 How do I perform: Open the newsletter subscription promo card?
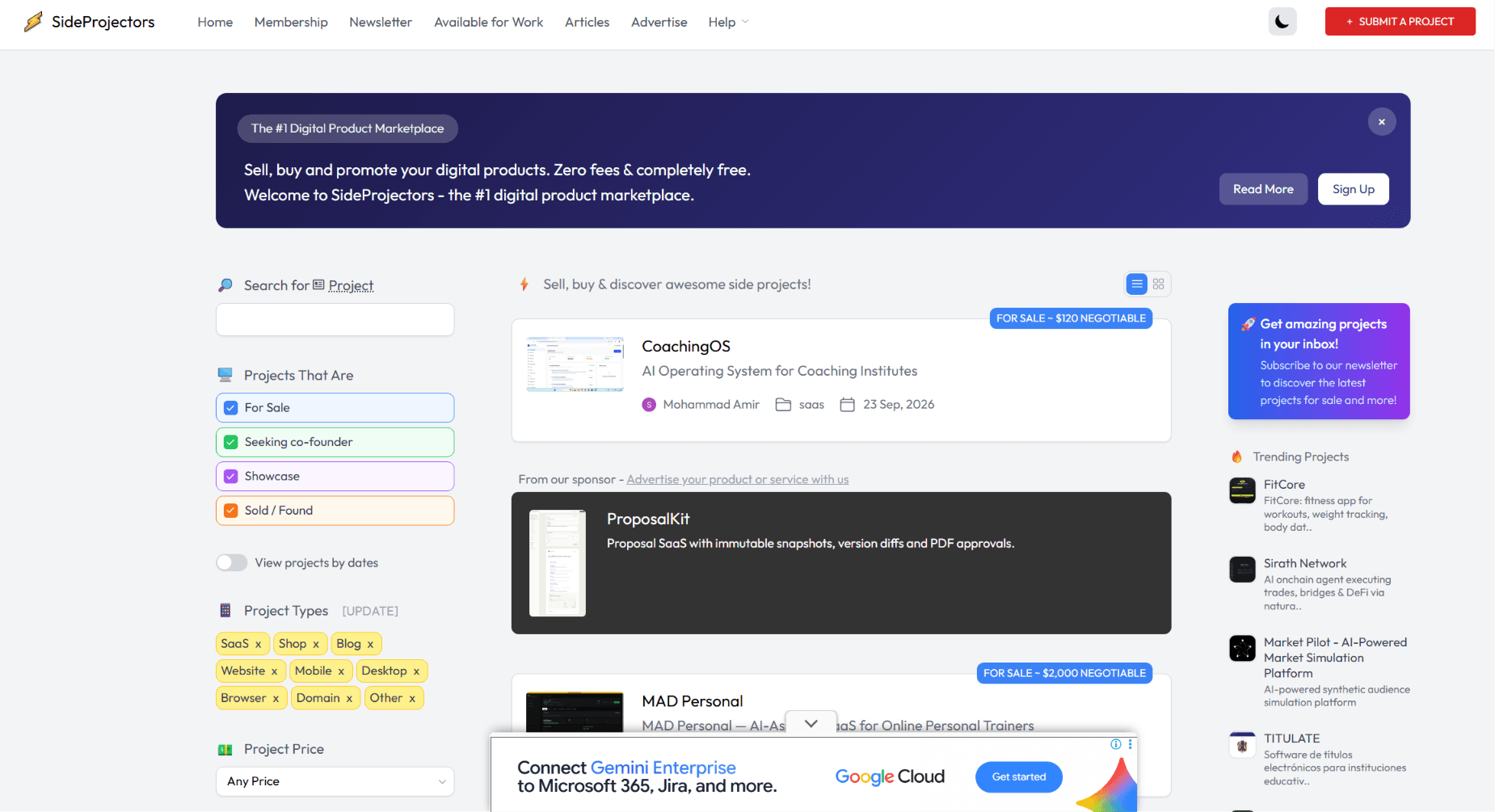pyautogui.click(x=1319, y=361)
